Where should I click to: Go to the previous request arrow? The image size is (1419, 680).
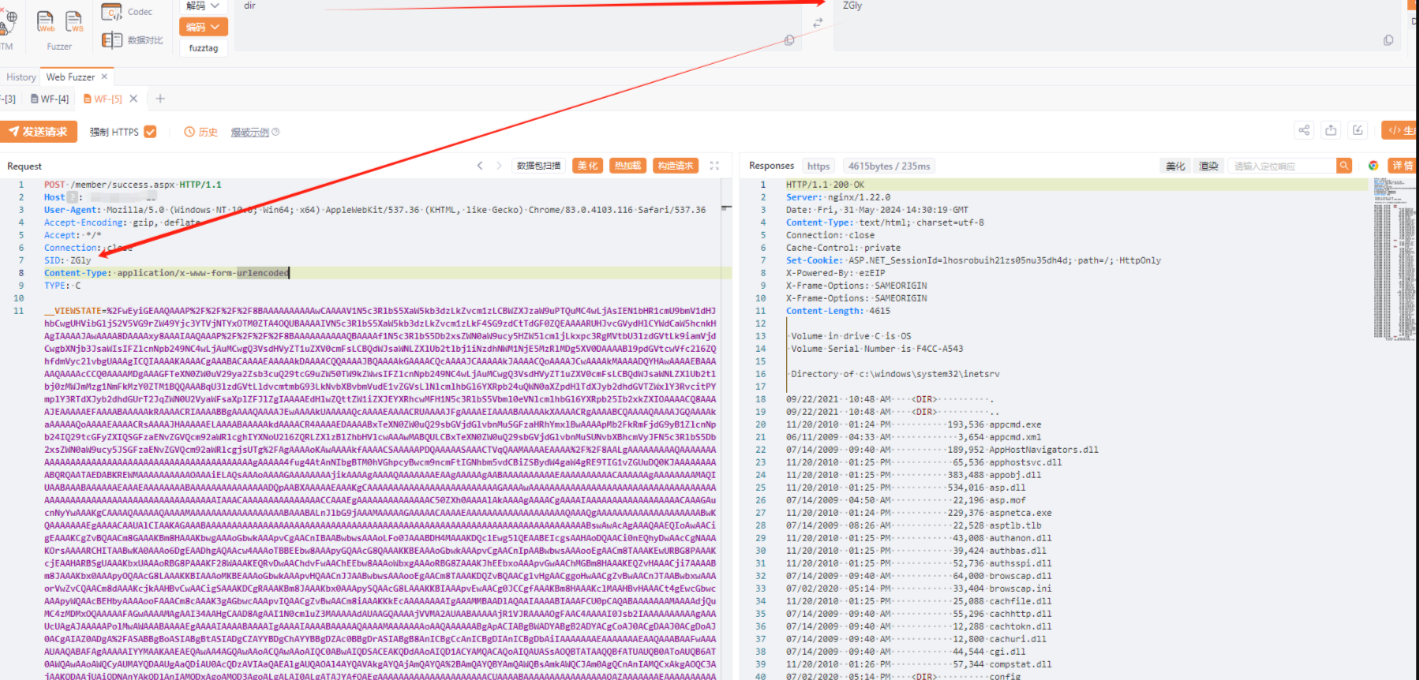click(480, 166)
